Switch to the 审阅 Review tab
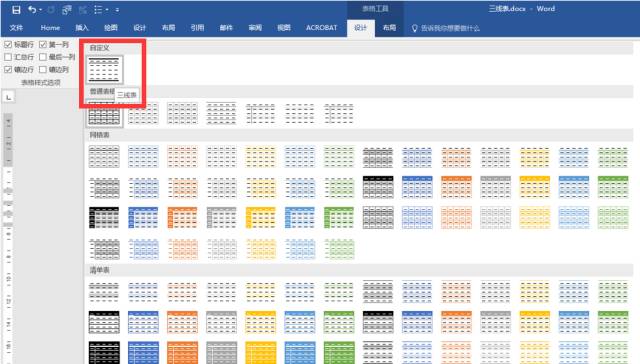Viewport: 640px width, 364px height. pos(255,28)
